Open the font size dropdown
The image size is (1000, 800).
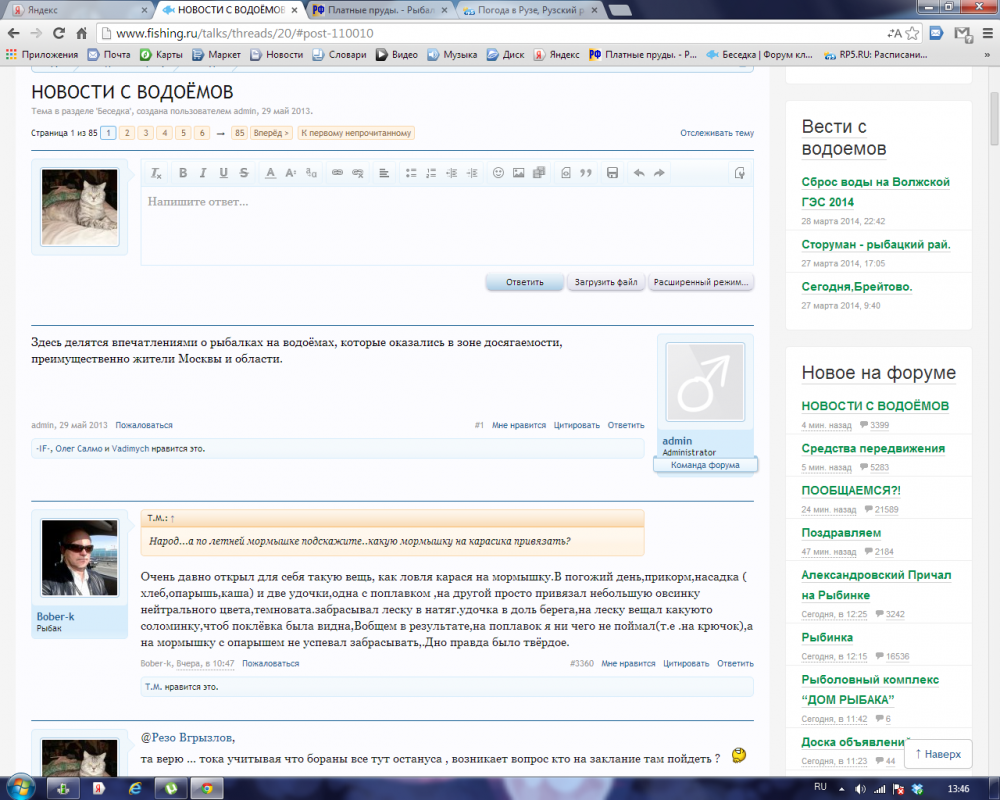tap(291, 173)
